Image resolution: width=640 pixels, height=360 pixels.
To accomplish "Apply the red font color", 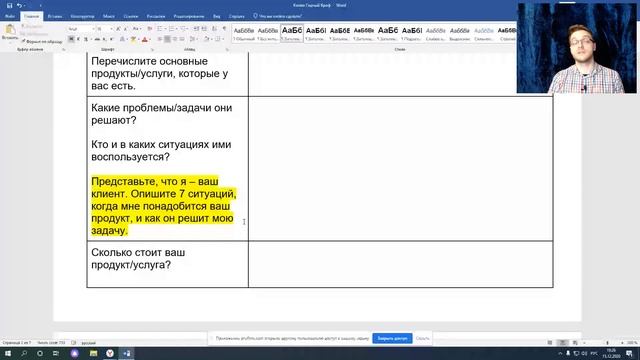I will [144, 39].
